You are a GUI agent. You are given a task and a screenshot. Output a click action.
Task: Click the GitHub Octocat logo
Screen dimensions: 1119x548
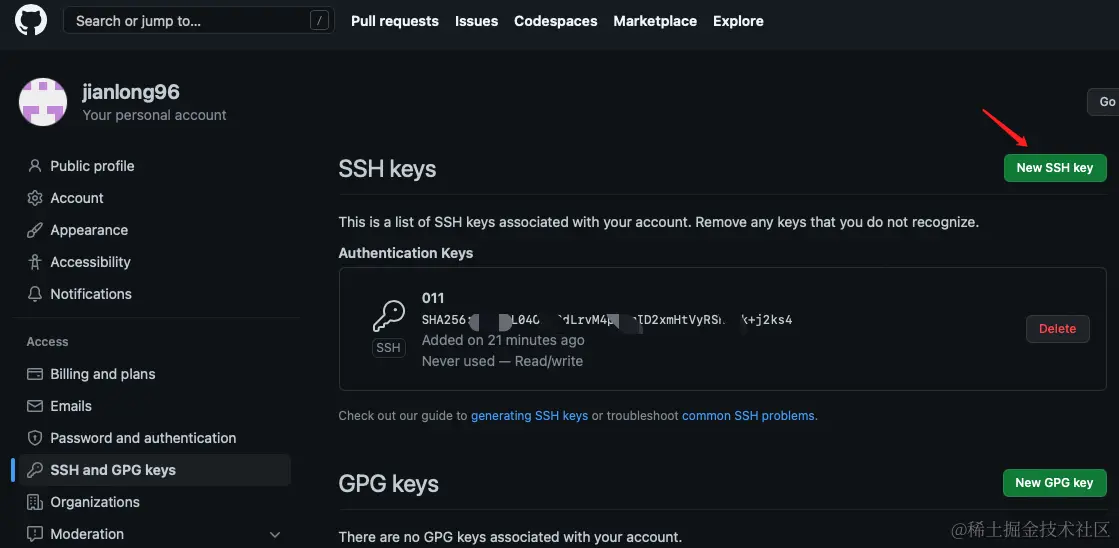tap(31, 20)
